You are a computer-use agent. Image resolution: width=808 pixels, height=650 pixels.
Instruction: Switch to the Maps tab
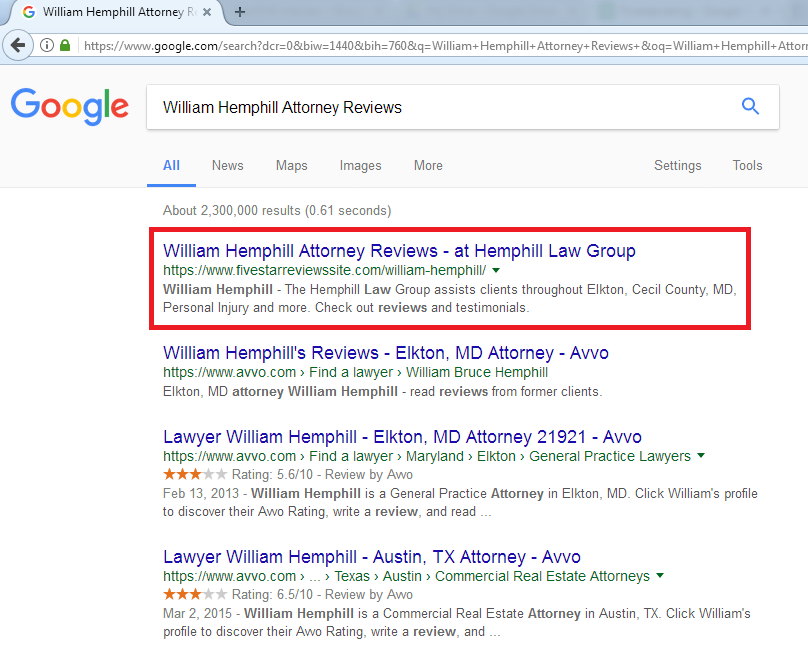coord(291,165)
